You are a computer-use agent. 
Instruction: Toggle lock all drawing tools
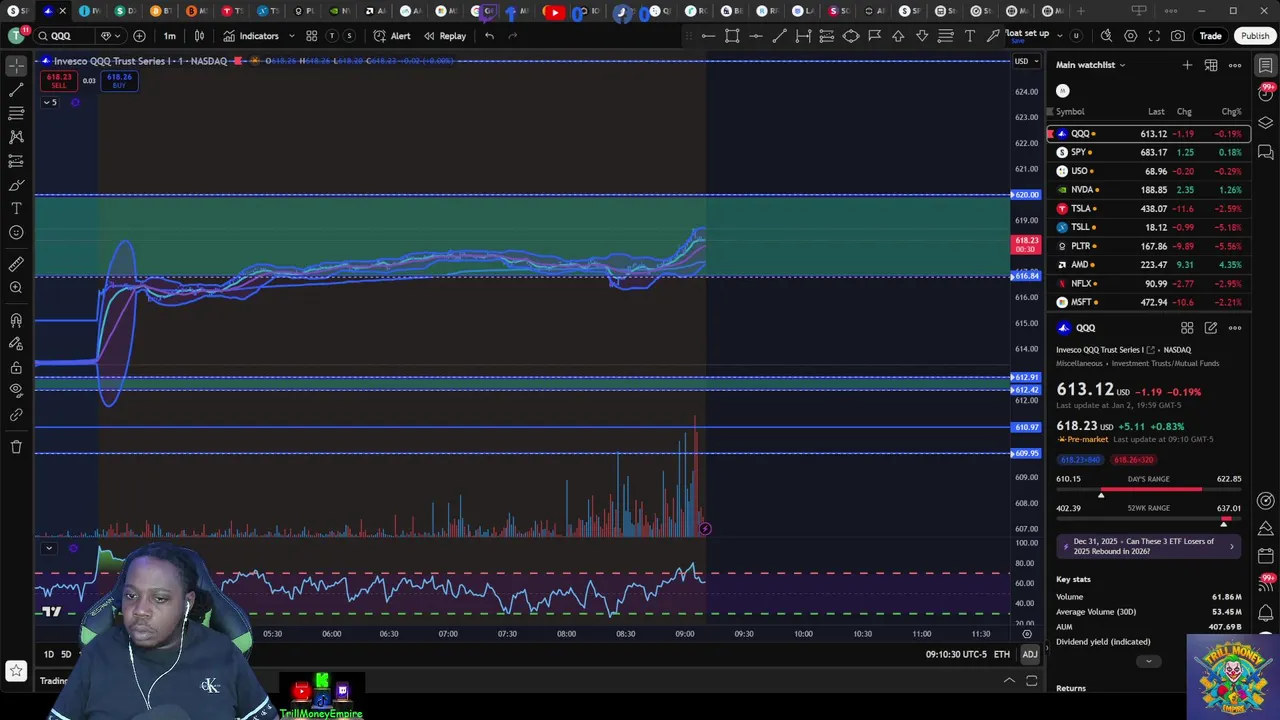[16, 367]
